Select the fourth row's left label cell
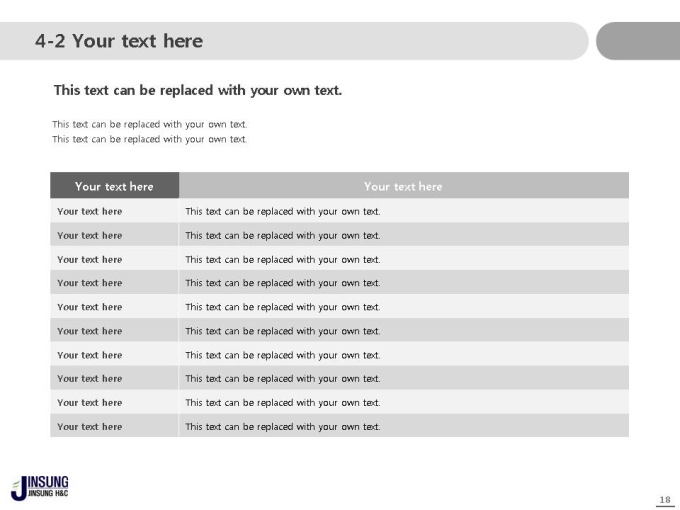Viewport: 680px width, 510px height. click(x=114, y=283)
